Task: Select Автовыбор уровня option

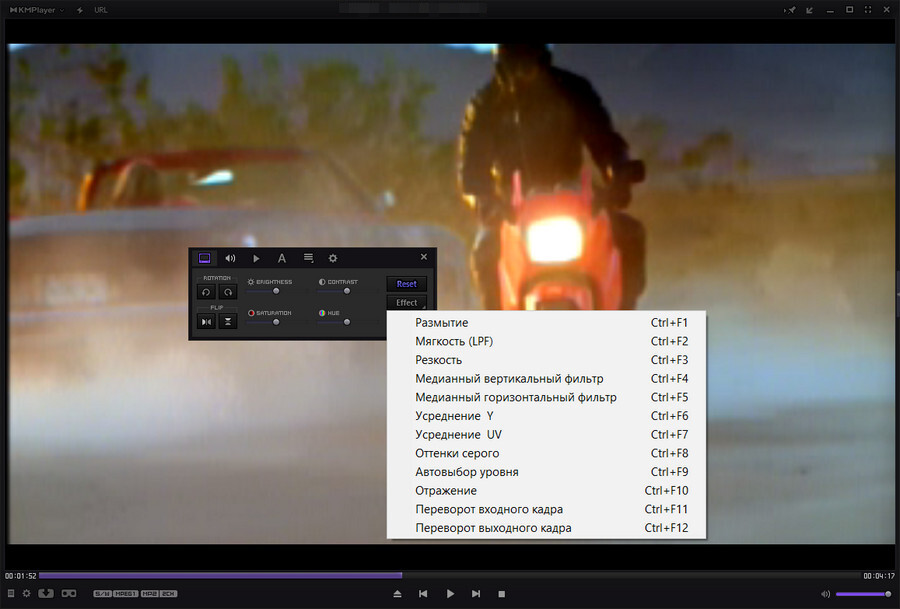Action: [546, 472]
